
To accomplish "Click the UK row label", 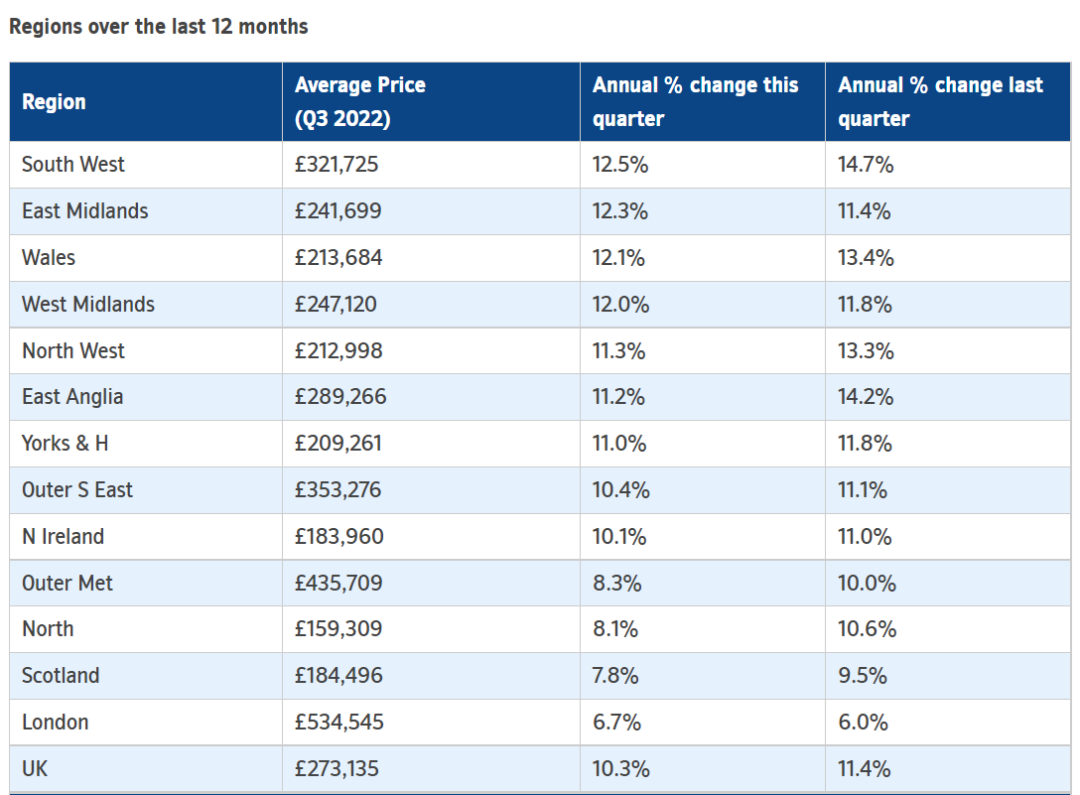I will click(x=34, y=769).
